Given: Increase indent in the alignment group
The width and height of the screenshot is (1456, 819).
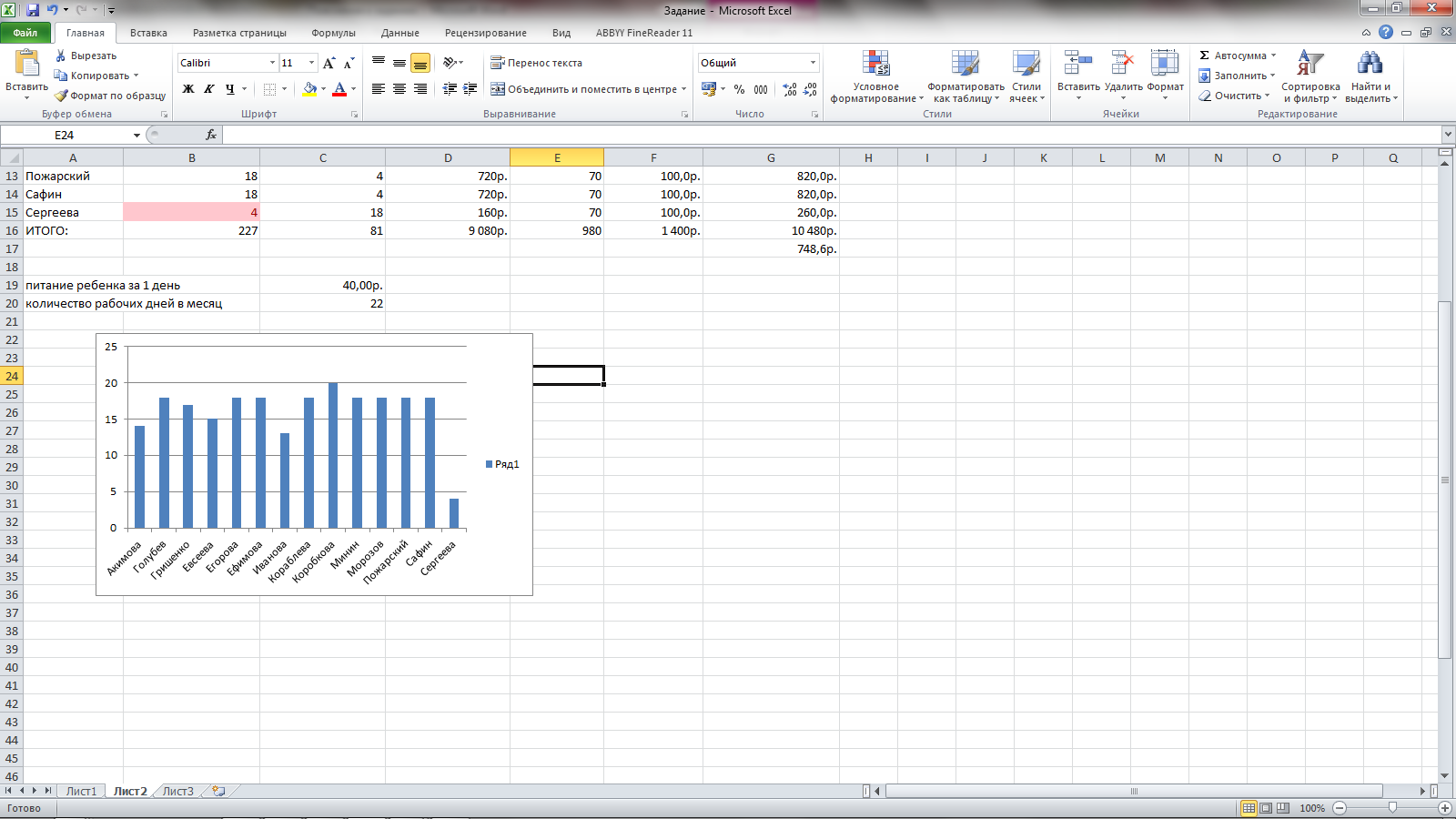Looking at the screenshot, I should 470,89.
